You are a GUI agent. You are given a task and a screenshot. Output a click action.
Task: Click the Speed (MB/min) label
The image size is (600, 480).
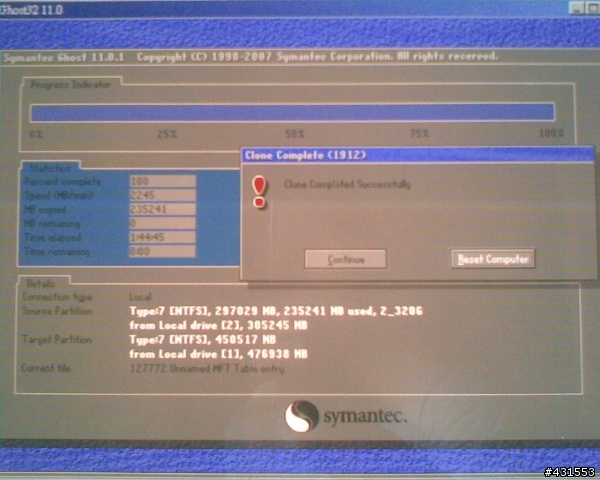[59, 196]
